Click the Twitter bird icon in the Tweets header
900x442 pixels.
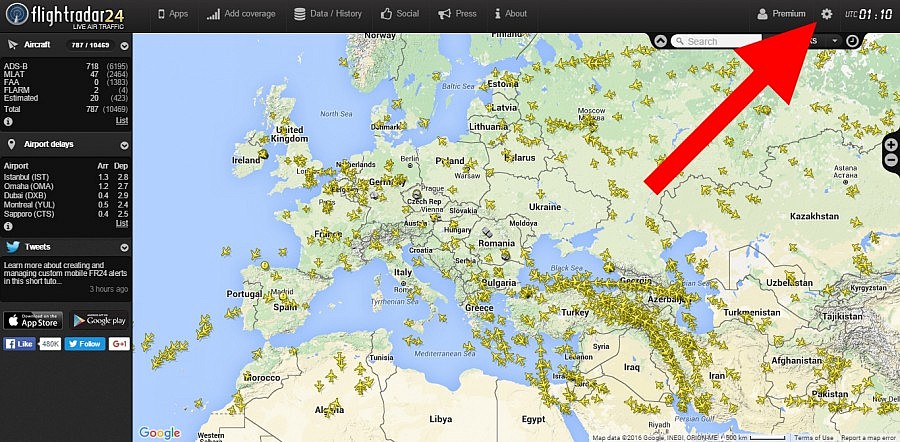point(13,247)
